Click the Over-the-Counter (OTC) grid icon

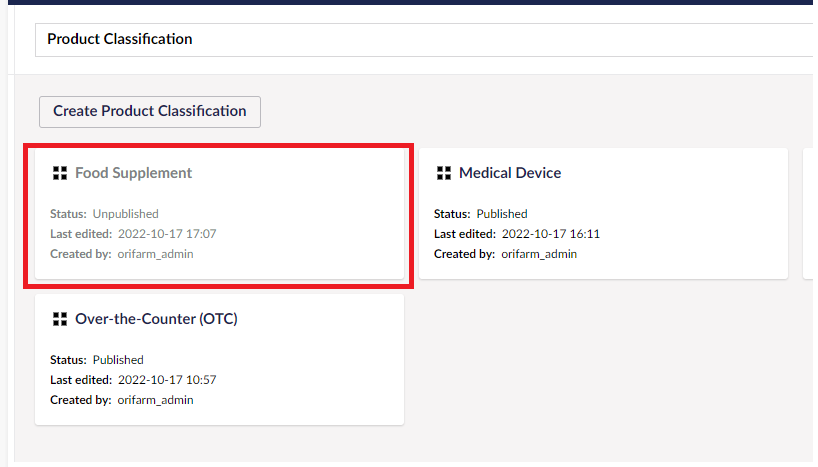pyautogui.click(x=60, y=319)
